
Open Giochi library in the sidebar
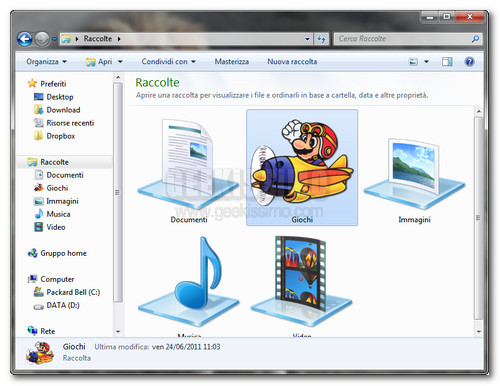(x=57, y=188)
